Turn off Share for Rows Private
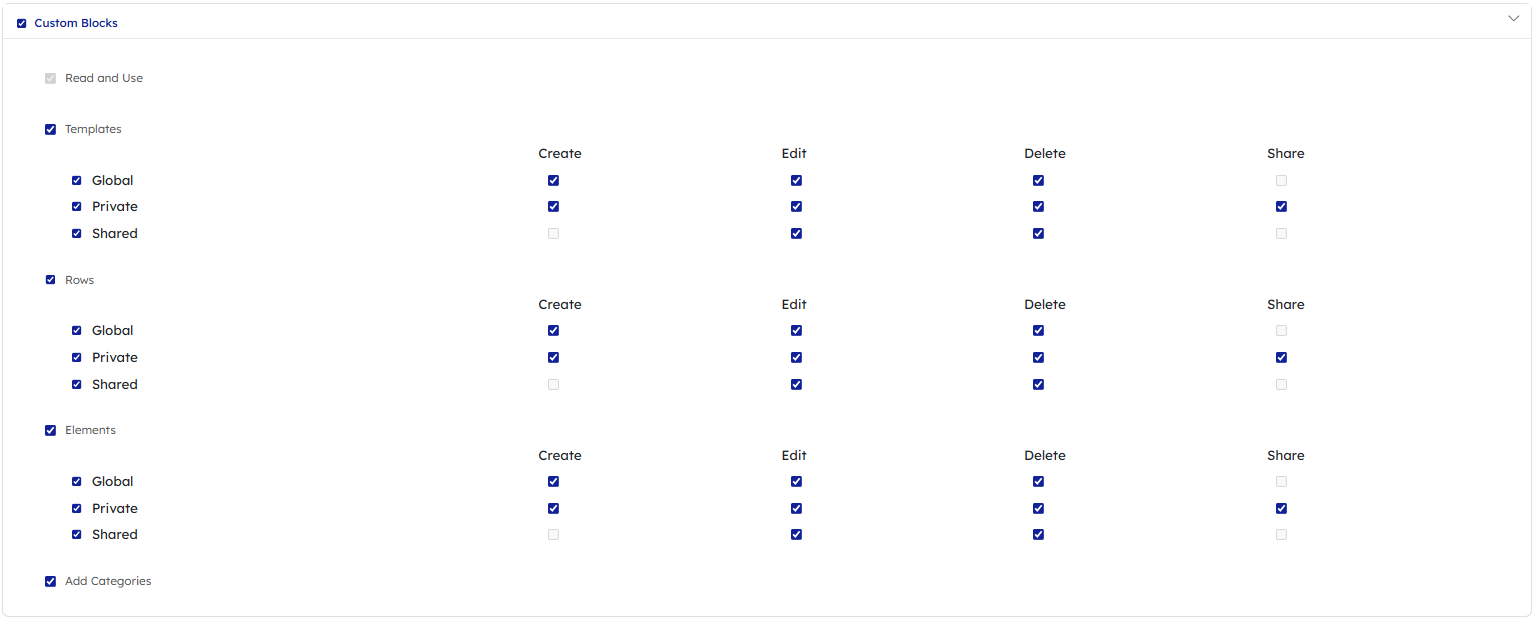1535x620 pixels. (x=1281, y=358)
